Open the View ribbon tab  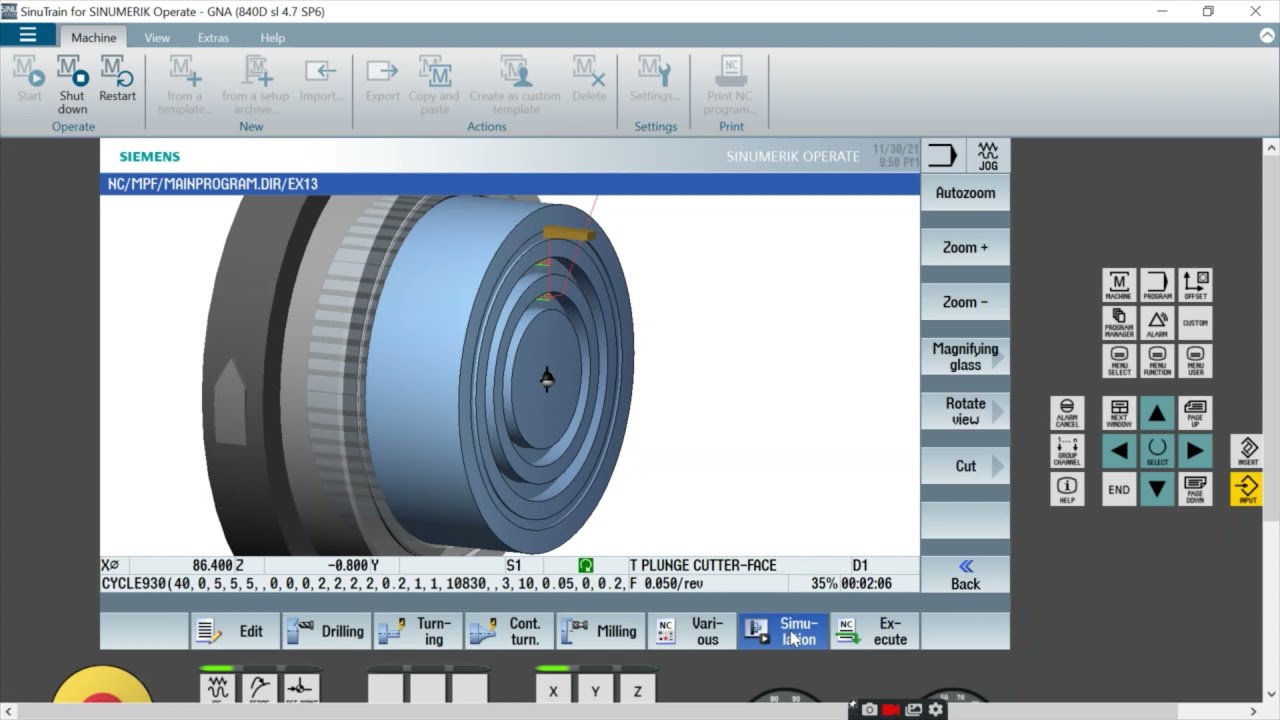[x=157, y=37]
